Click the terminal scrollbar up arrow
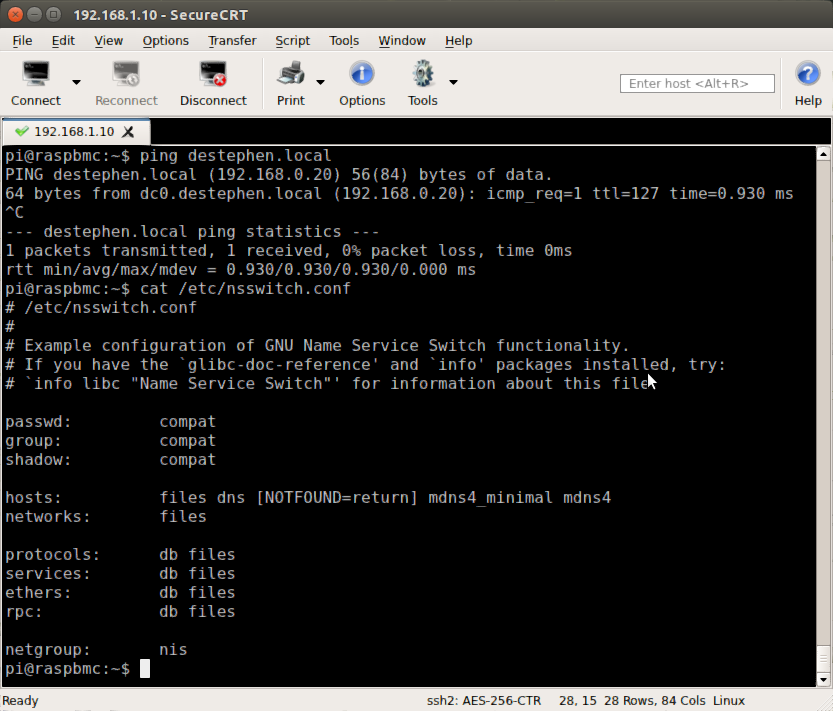Image resolution: width=833 pixels, height=711 pixels. tap(823, 154)
